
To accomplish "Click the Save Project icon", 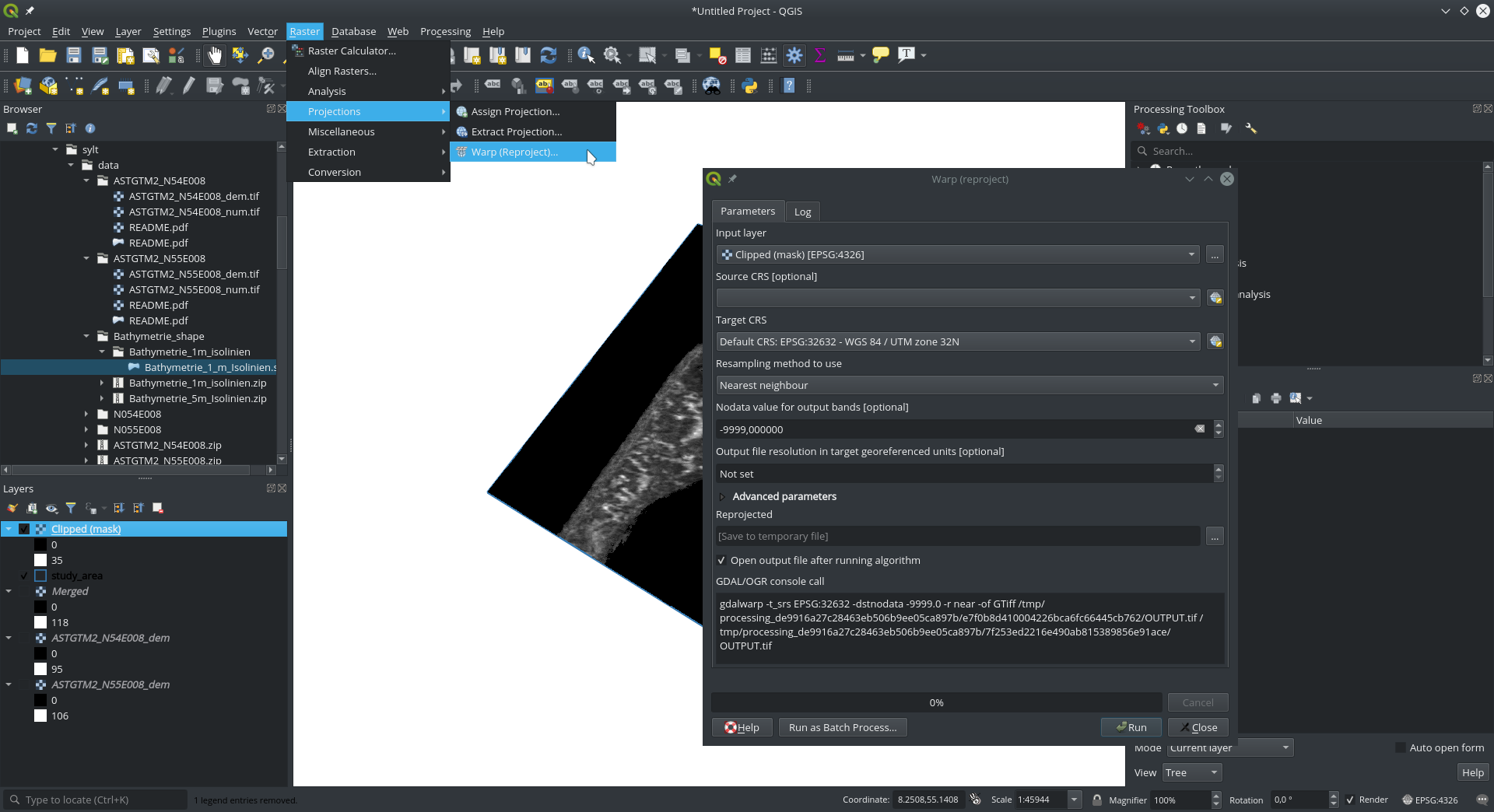I will coord(74,55).
